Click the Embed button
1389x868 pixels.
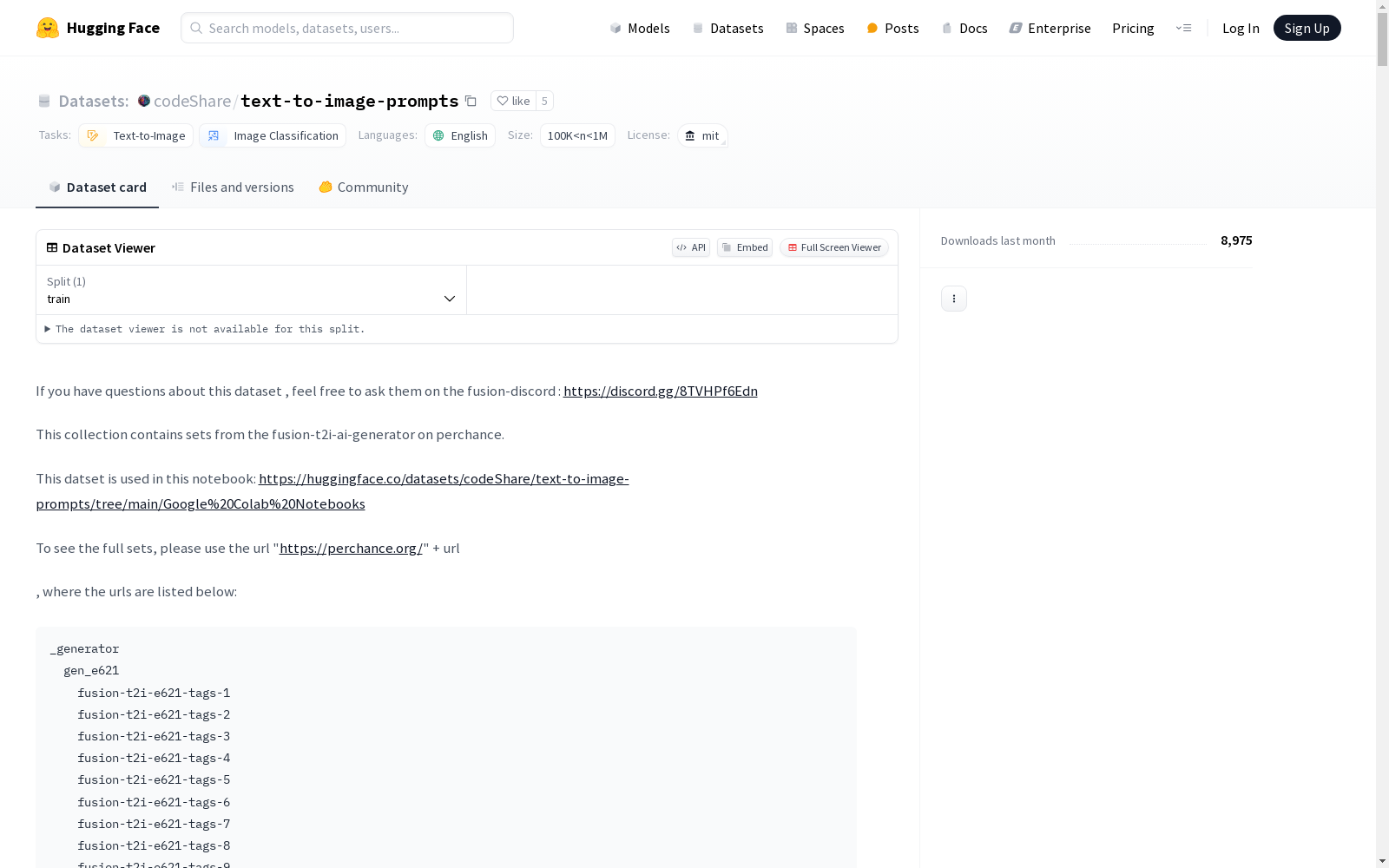click(x=745, y=247)
